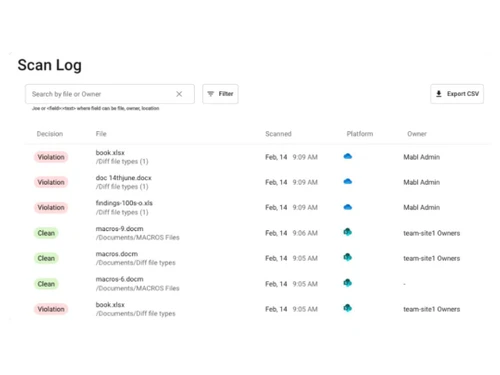Click the Decision column header

(50, 134)
